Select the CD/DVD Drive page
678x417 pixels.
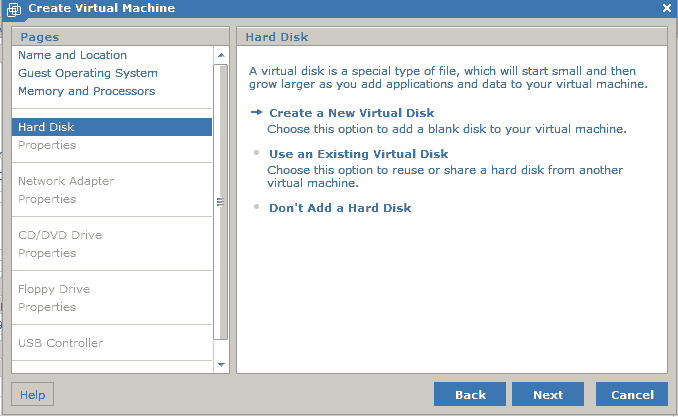pyautogui.click(x=60, y=235)
